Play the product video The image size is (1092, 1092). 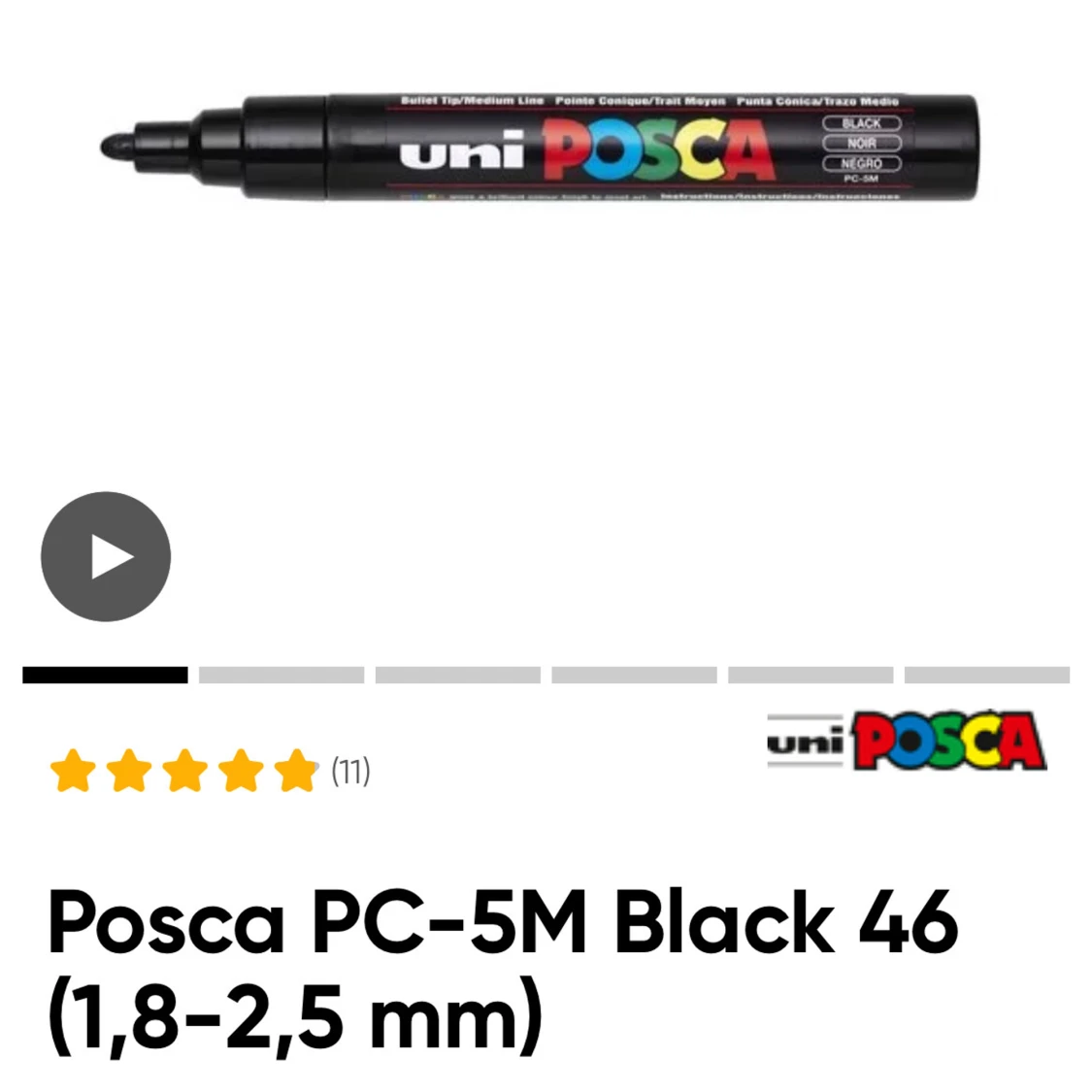(106, 556)
